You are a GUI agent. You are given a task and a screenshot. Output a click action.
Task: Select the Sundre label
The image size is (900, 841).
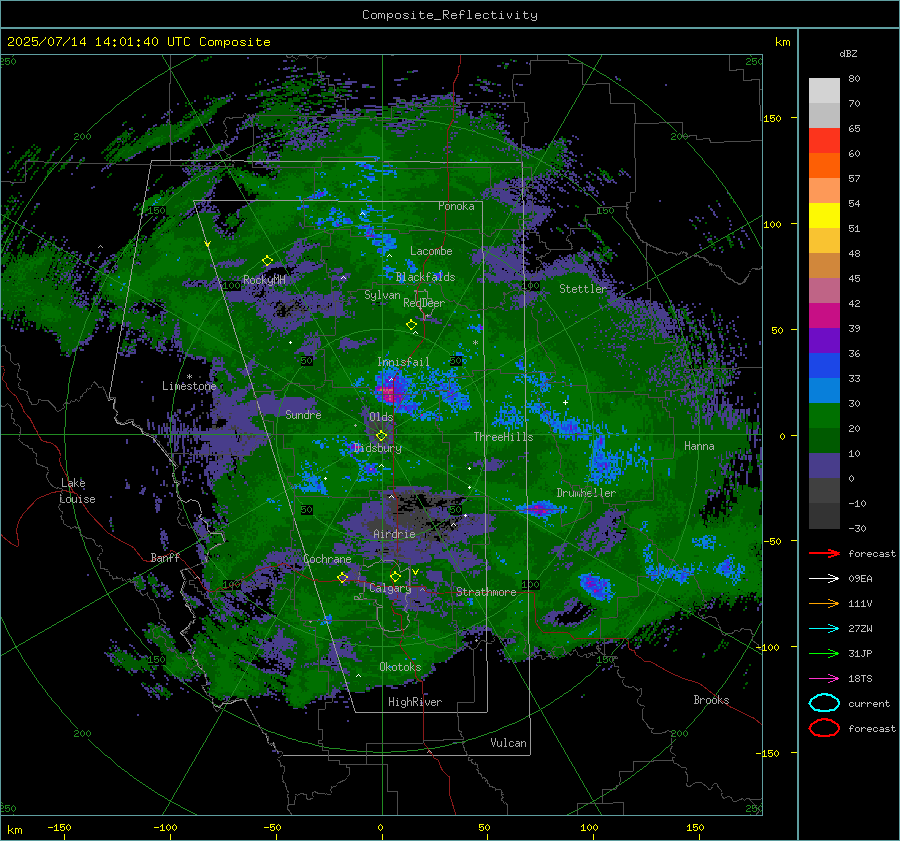pos(303,414)
